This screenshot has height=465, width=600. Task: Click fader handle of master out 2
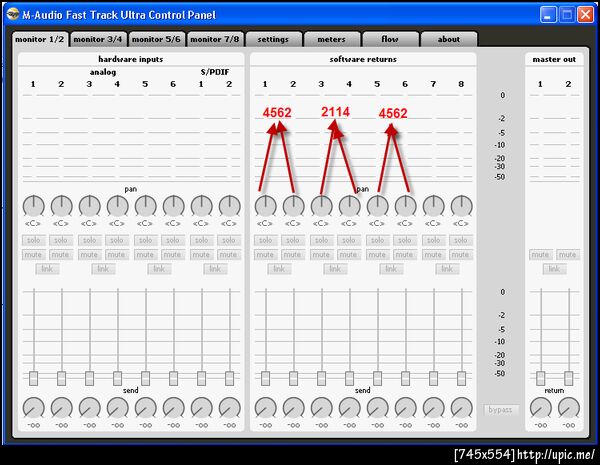(569, 378)
